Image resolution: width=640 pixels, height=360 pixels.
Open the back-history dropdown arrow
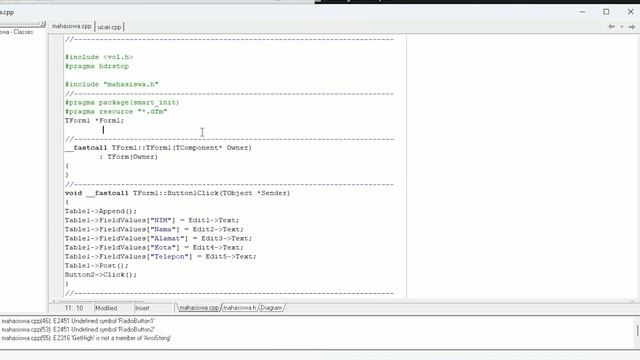tap(622, 27)
